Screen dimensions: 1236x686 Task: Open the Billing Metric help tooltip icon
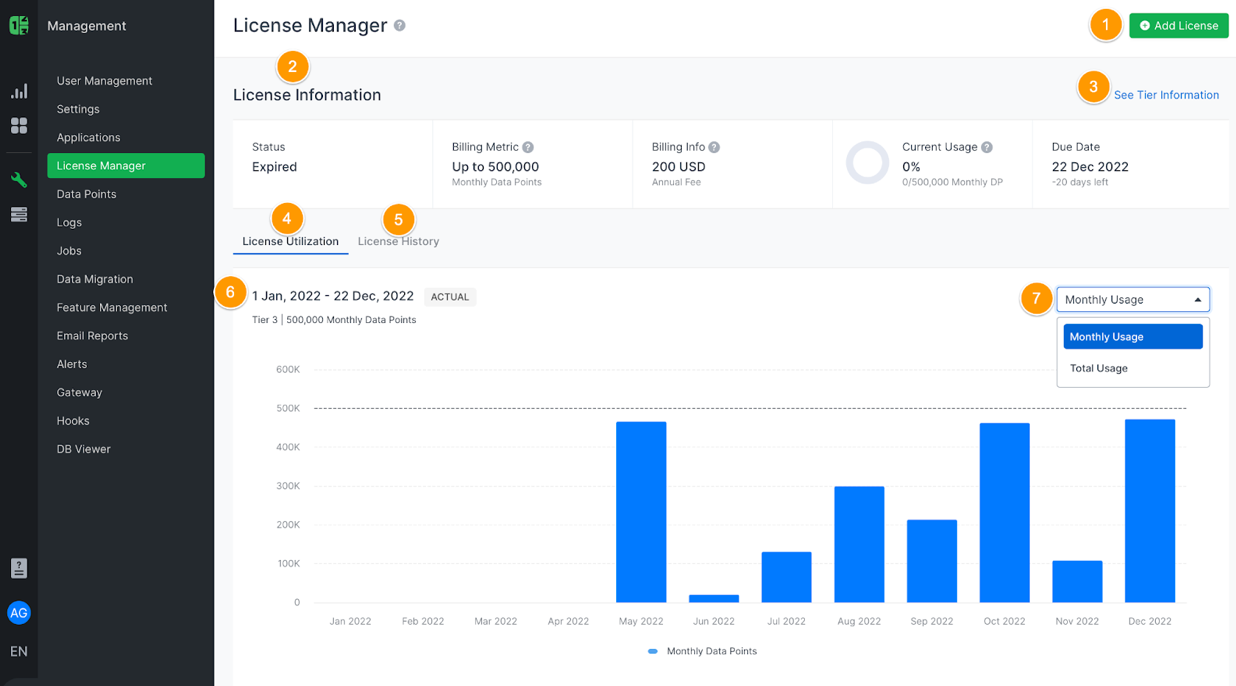[527, 146]
